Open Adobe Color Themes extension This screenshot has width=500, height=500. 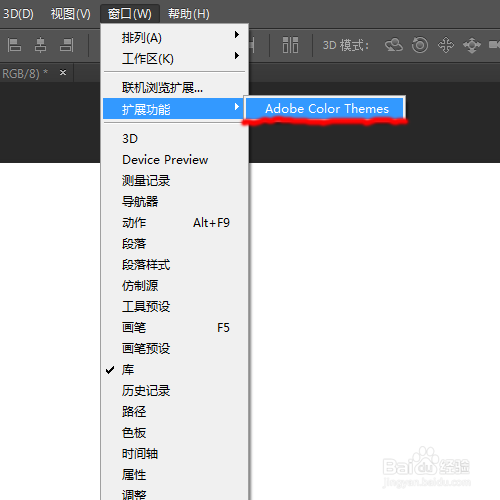point(325,108)
